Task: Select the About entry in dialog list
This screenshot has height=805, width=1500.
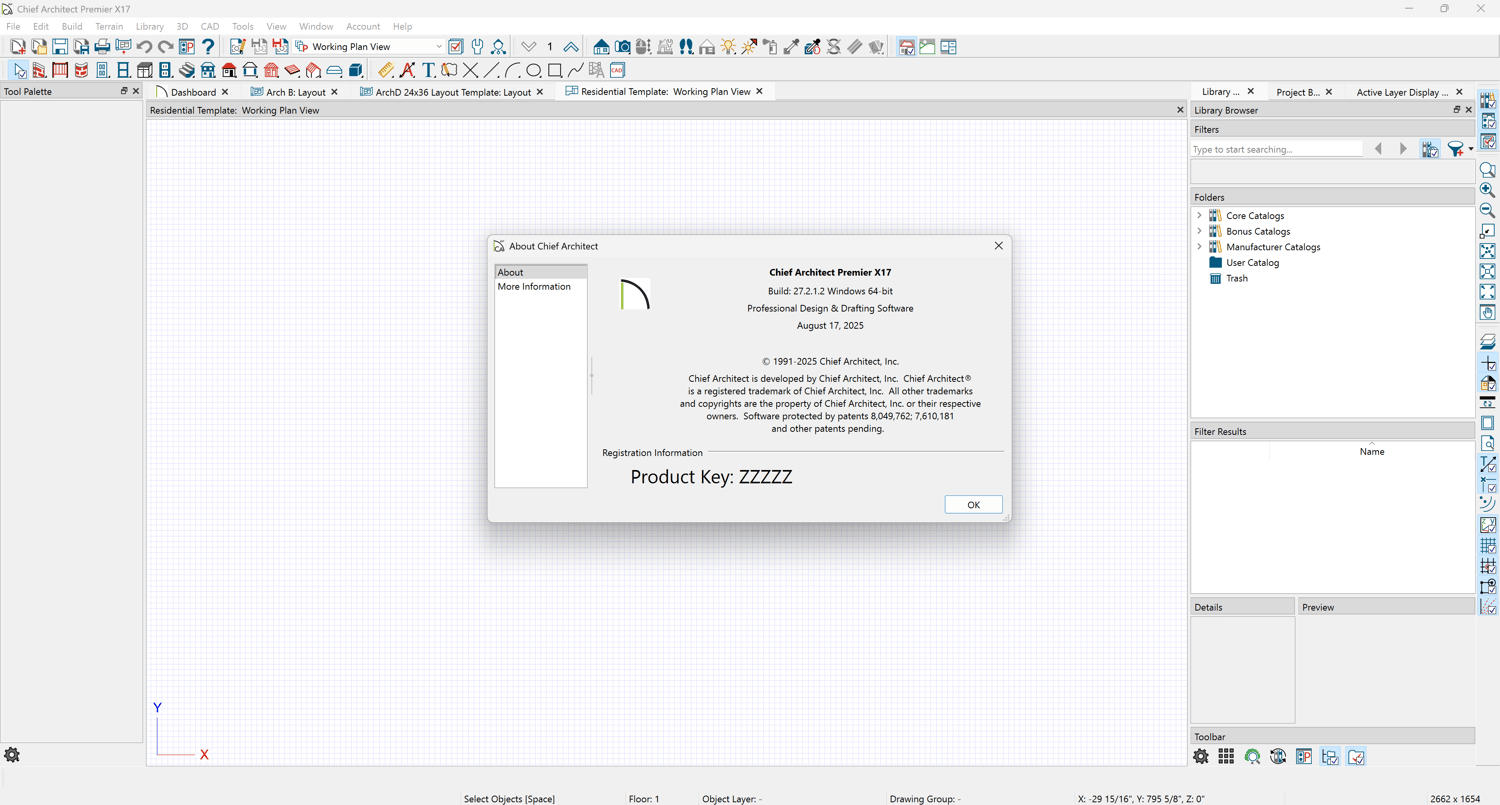Action: [540, 272]
